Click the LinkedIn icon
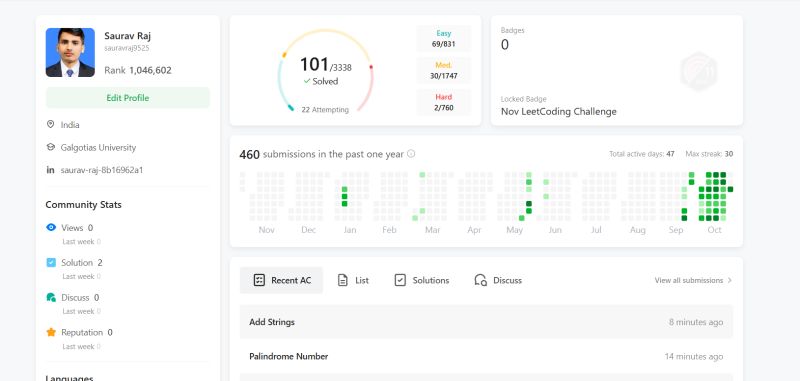 click(50, 170)
